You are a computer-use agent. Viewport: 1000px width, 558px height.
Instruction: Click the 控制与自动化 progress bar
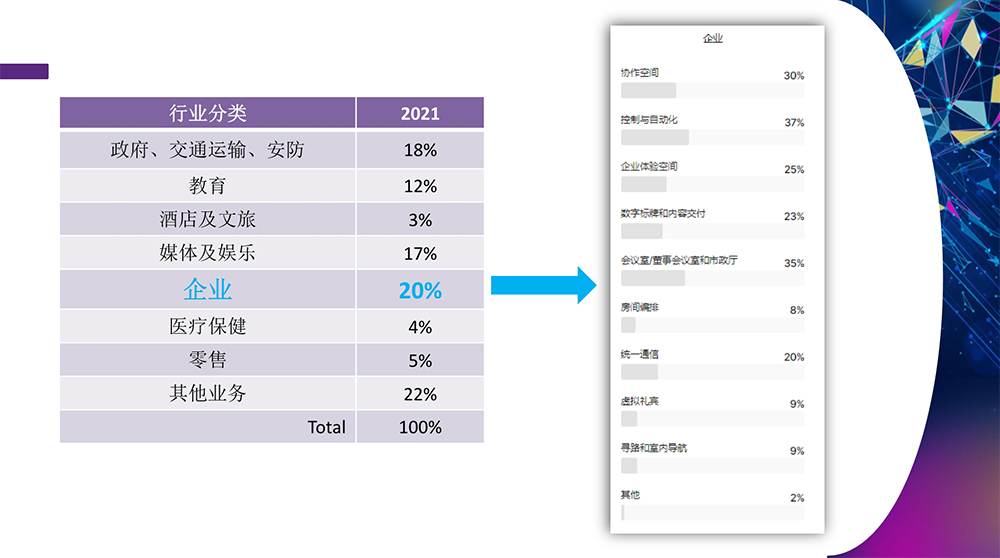[x=712, y=137]
